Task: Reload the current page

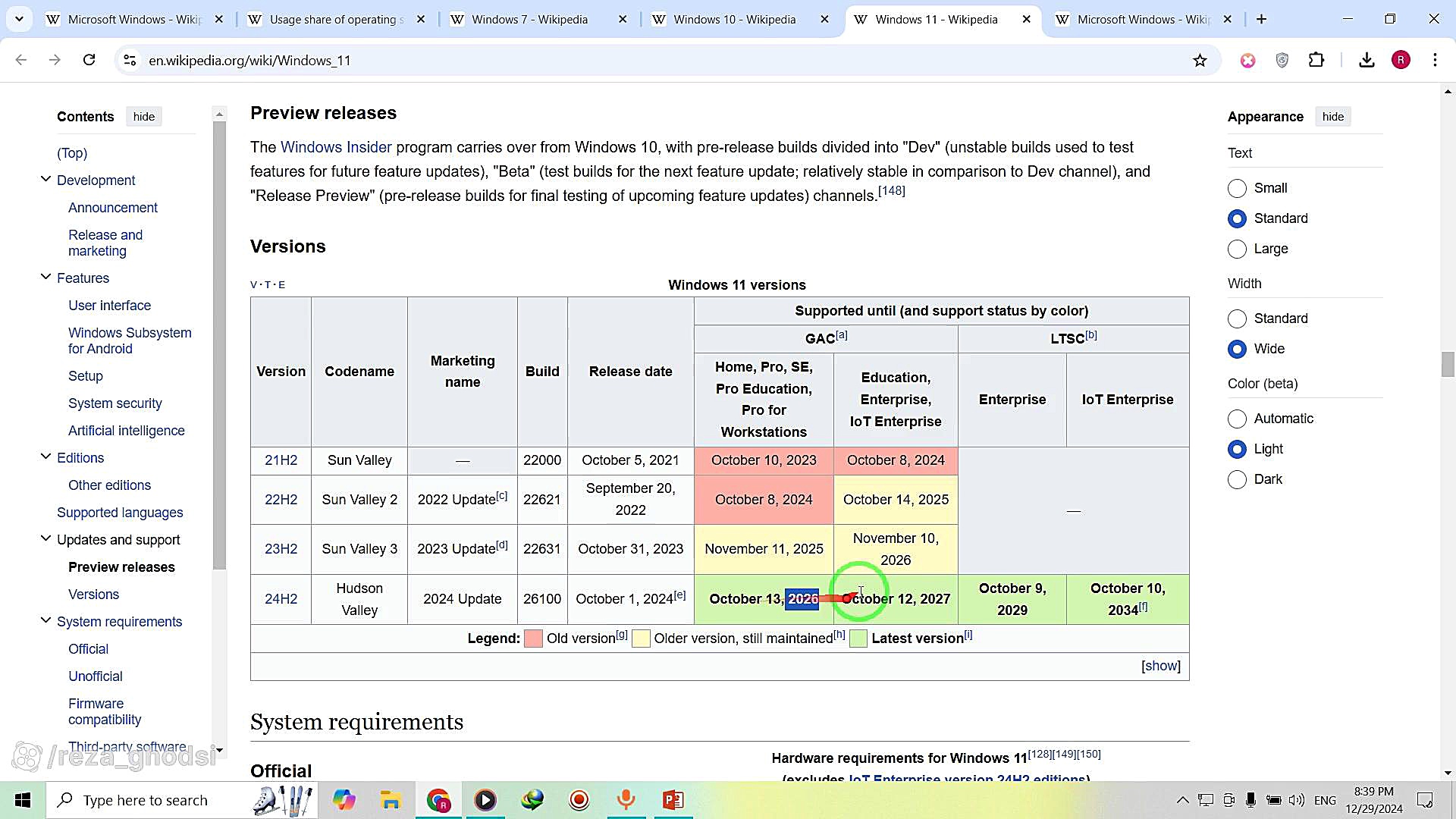Action: pos(89,60)
